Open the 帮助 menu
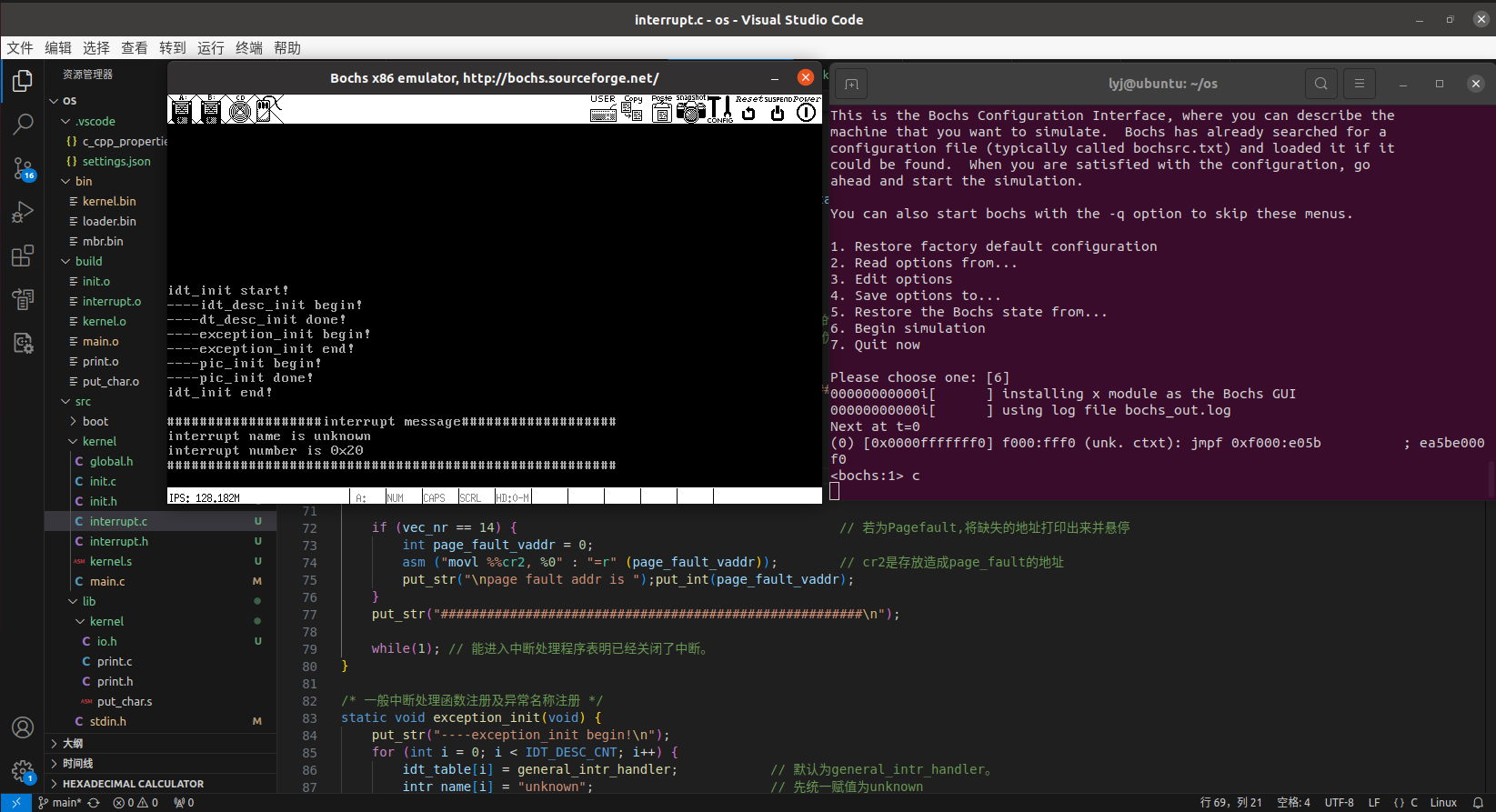Image resolution: width=1496 pixels, height=812 pixels. 287,48
